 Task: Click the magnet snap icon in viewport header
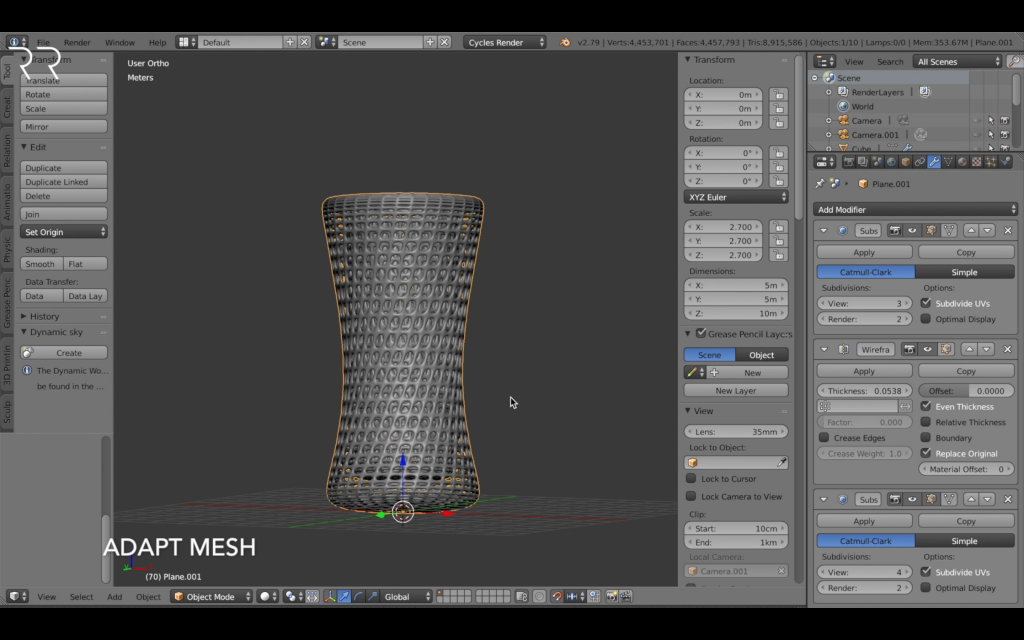[x=556, y=596]
